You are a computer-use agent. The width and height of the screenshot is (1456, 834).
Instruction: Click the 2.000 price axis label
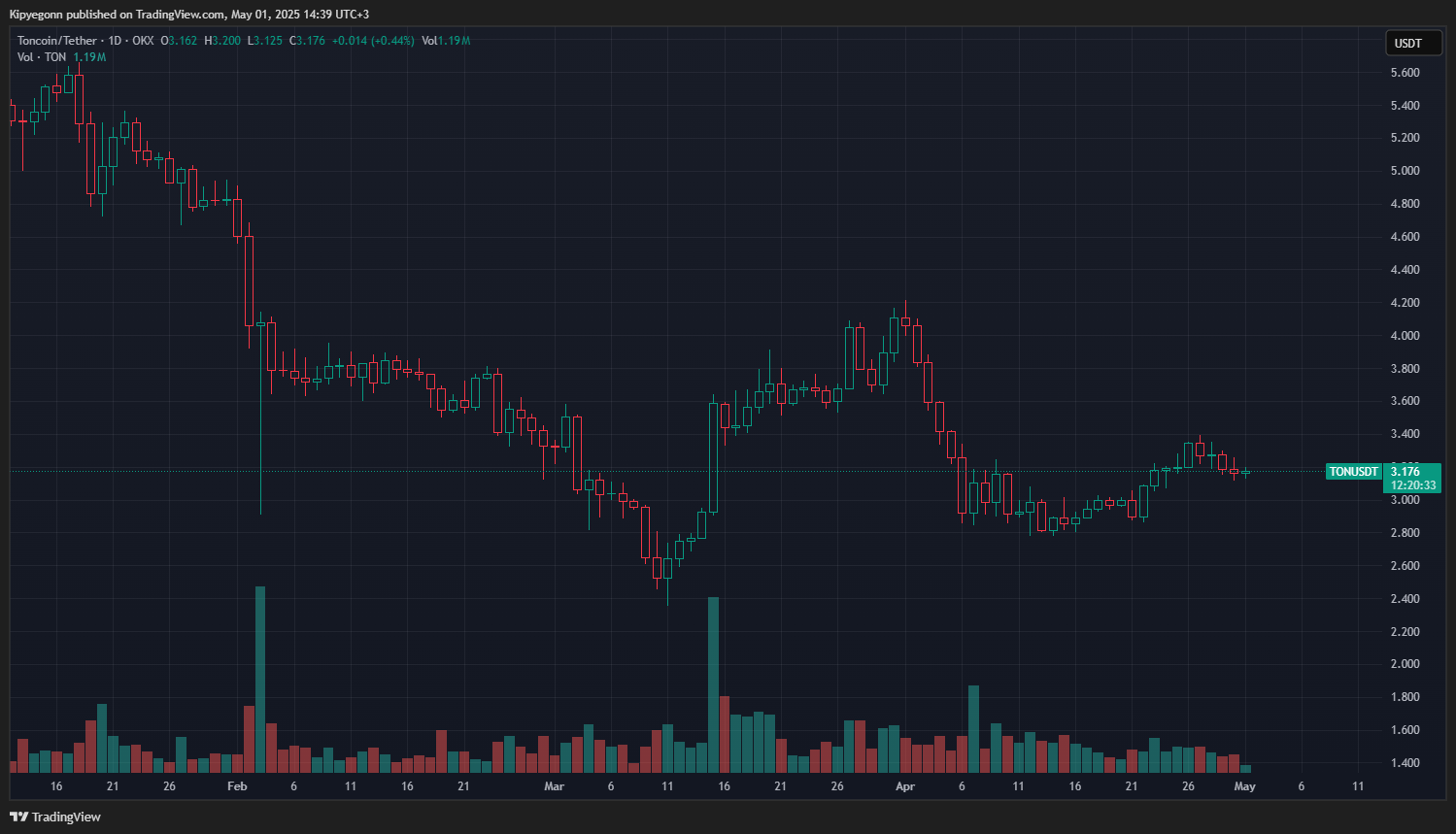point(1405,664)
